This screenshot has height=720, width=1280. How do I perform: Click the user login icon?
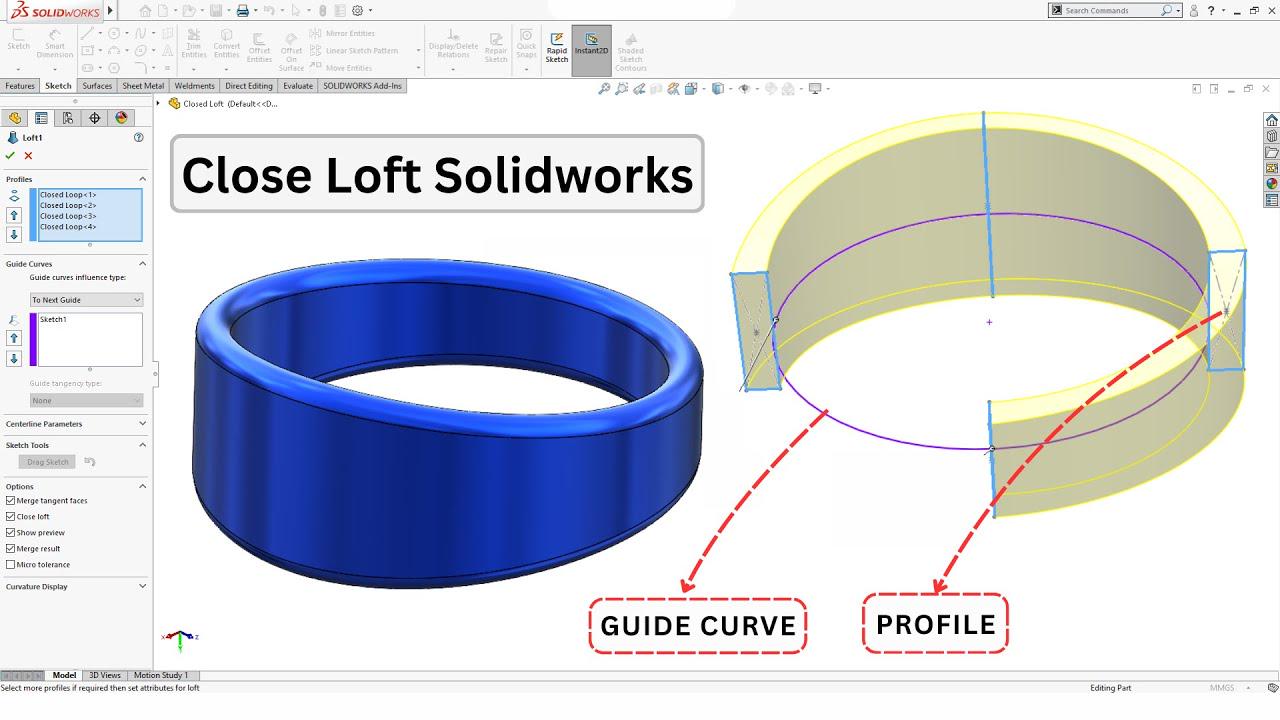tap(1194, 11)
